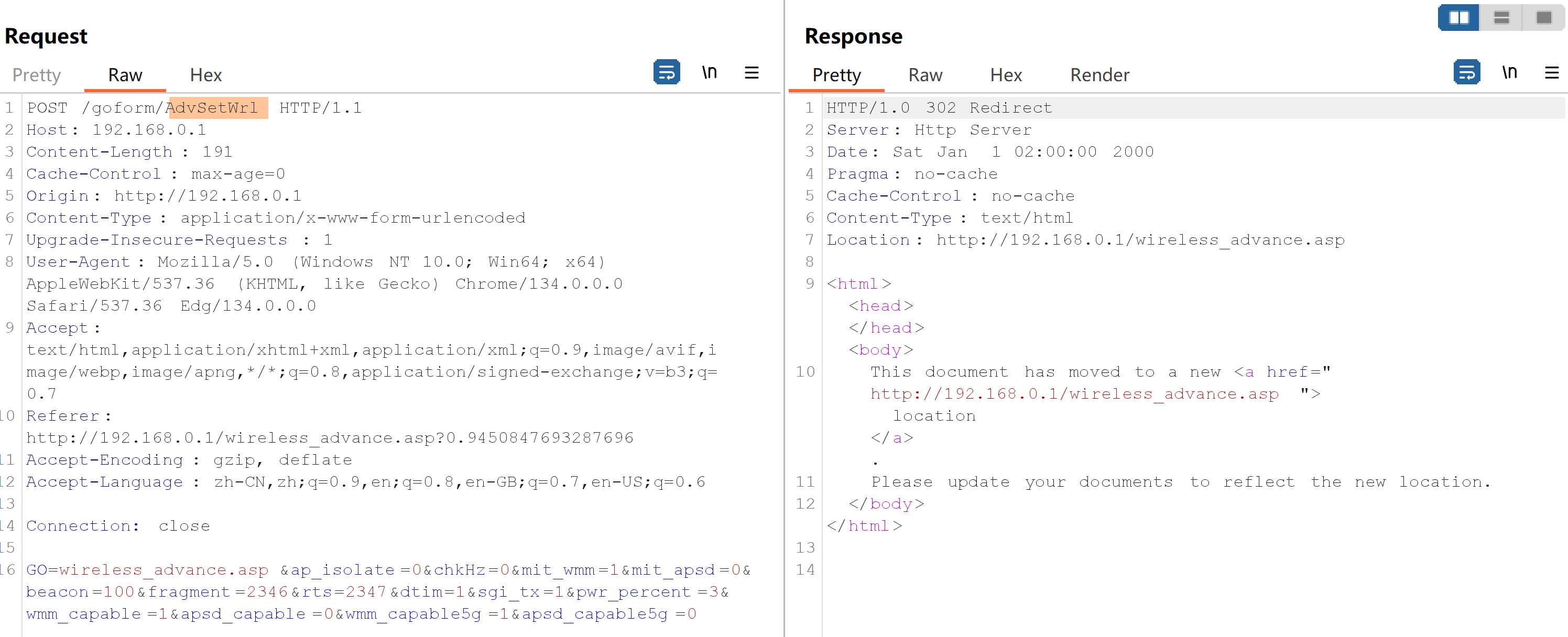Open the Hex tab in Request pane
This screenshot has width=1568, height=637.
206,75
